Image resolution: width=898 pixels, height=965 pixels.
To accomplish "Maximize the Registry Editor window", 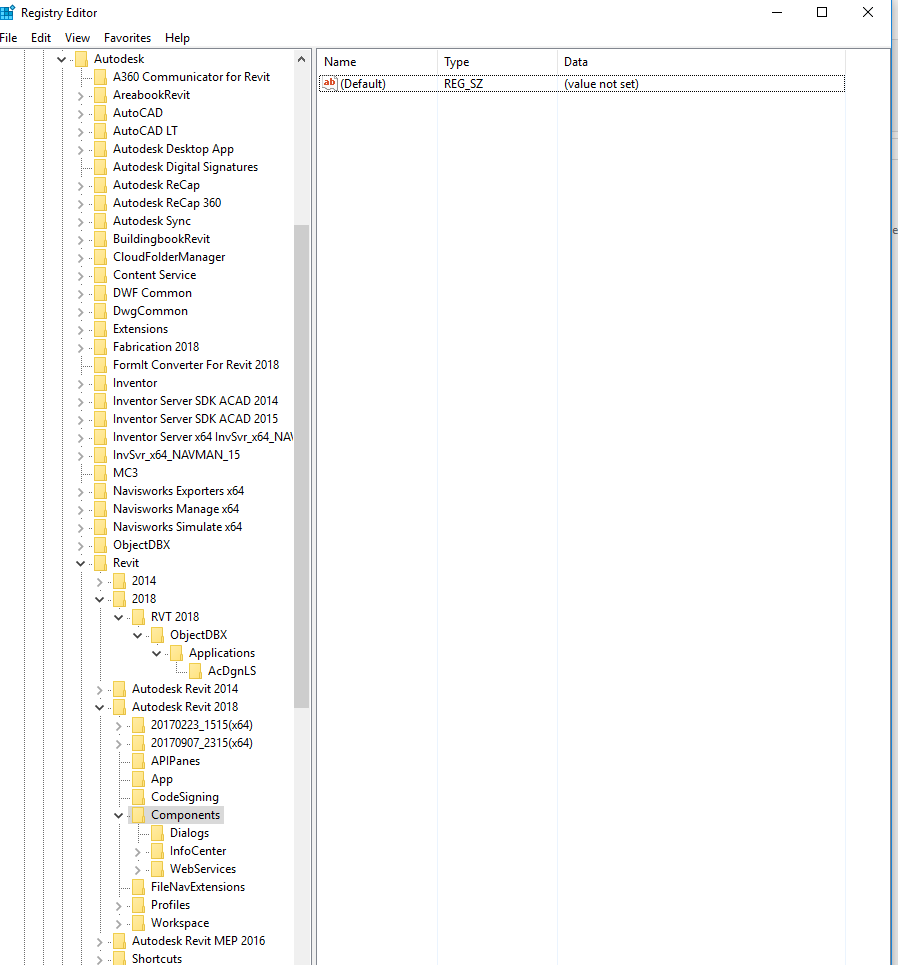I will click(x=822, y=12).
